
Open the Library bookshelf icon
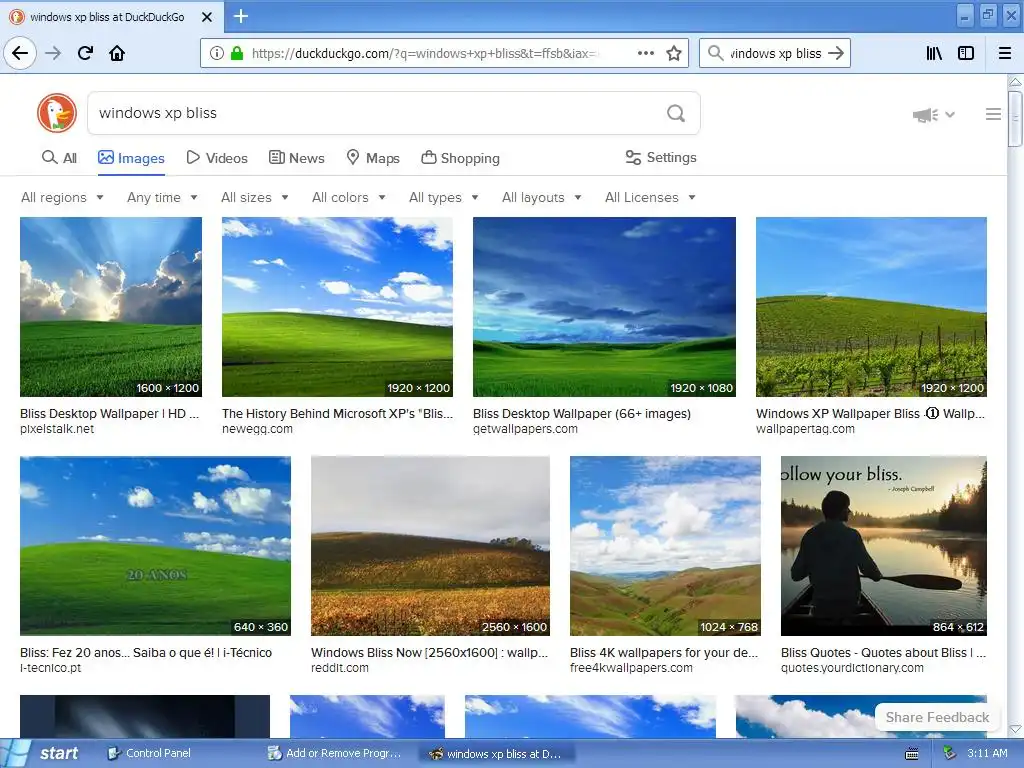pyautogui.click(x=934, y=53)
